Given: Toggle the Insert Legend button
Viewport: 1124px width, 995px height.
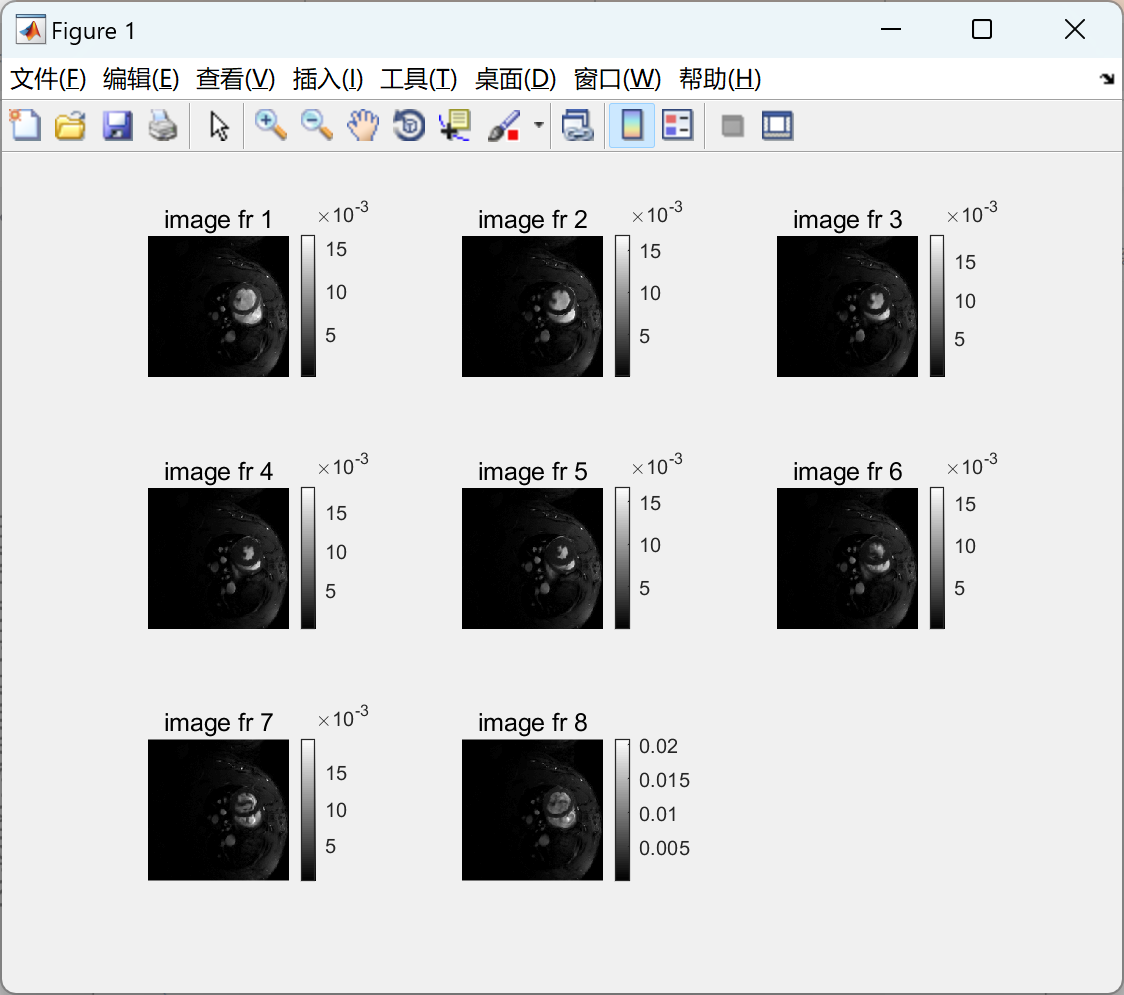Looking at the screenshot, I should (x=677, y=125).
